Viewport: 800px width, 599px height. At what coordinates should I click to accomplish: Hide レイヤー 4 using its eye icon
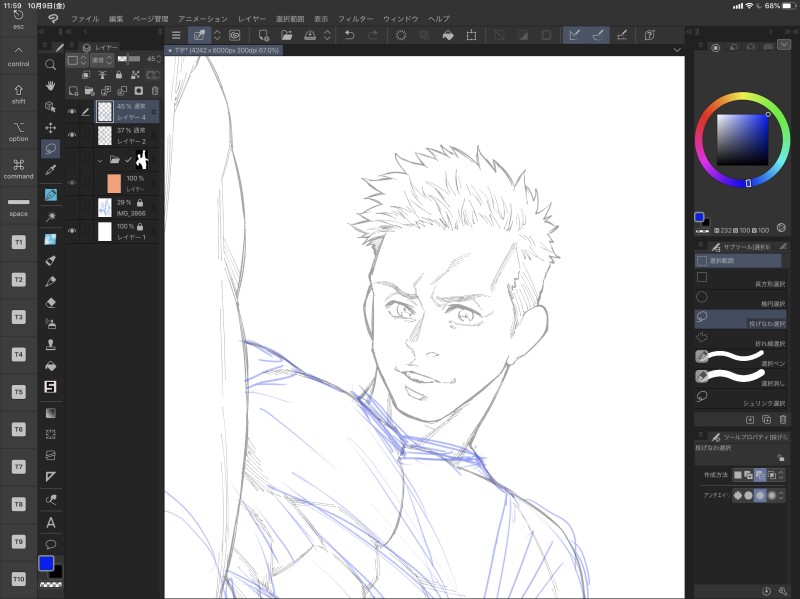[71, 111]
